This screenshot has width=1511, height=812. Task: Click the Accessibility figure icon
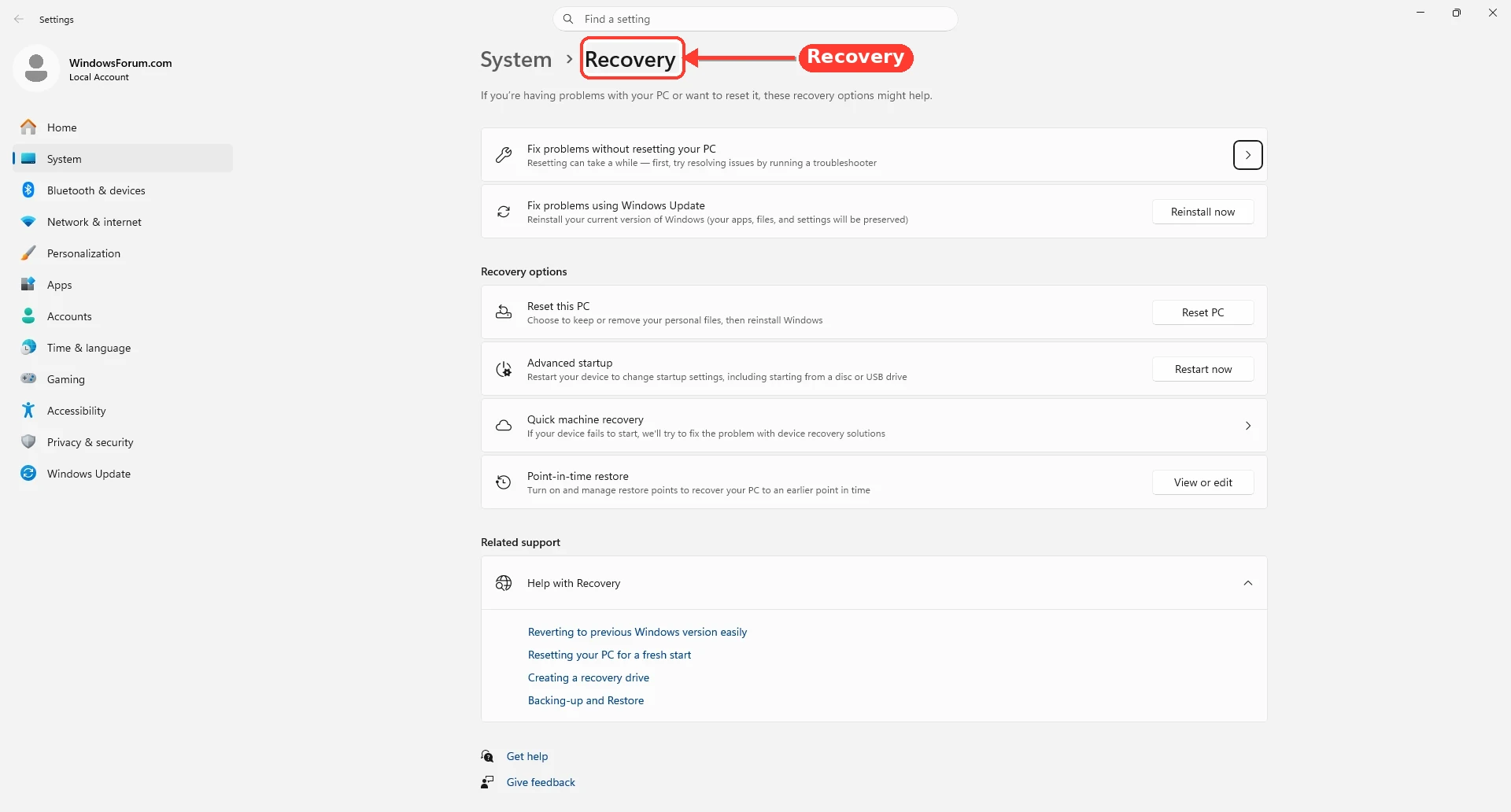click(28, 410)
